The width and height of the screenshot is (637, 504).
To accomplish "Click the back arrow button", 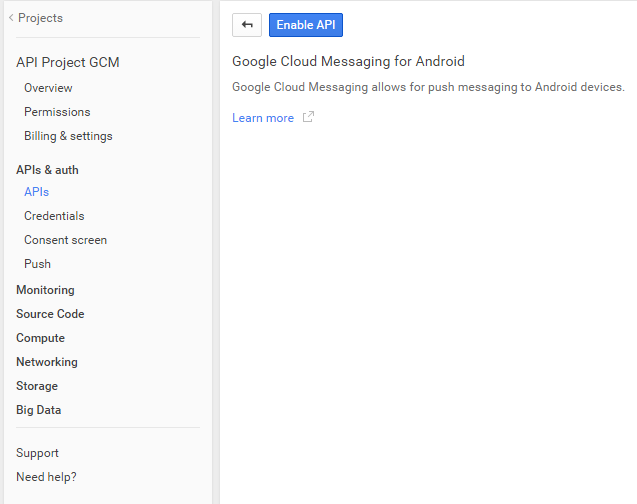I will pos(247,25).
